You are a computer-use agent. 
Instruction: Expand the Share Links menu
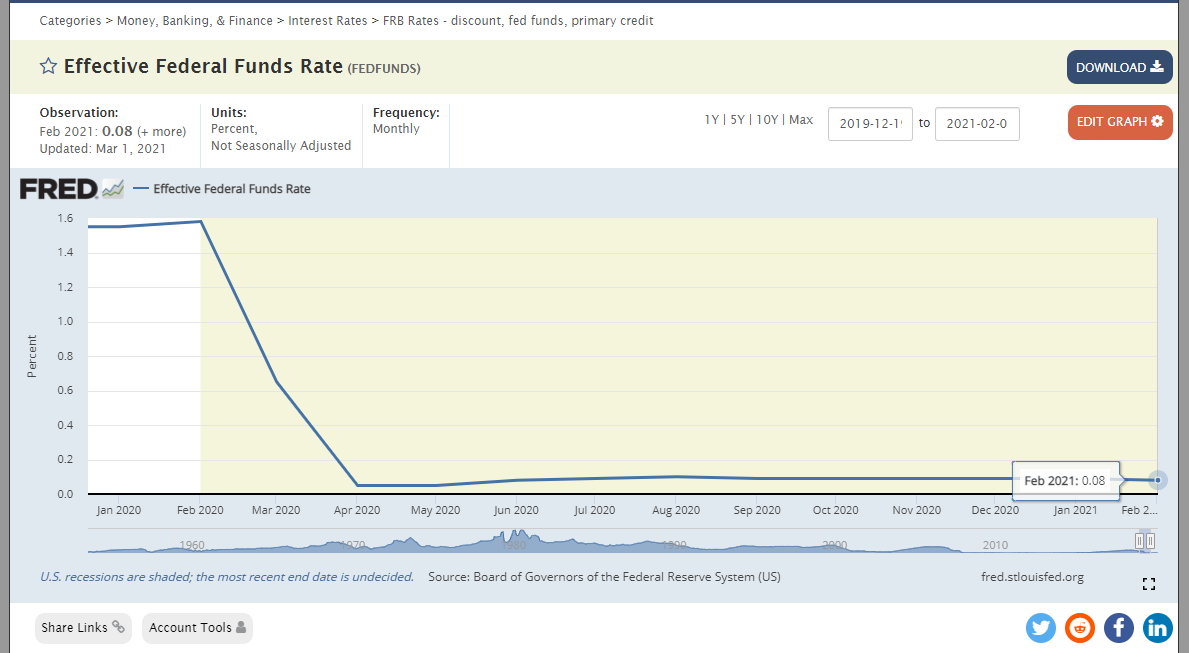[x=83, y=628]
